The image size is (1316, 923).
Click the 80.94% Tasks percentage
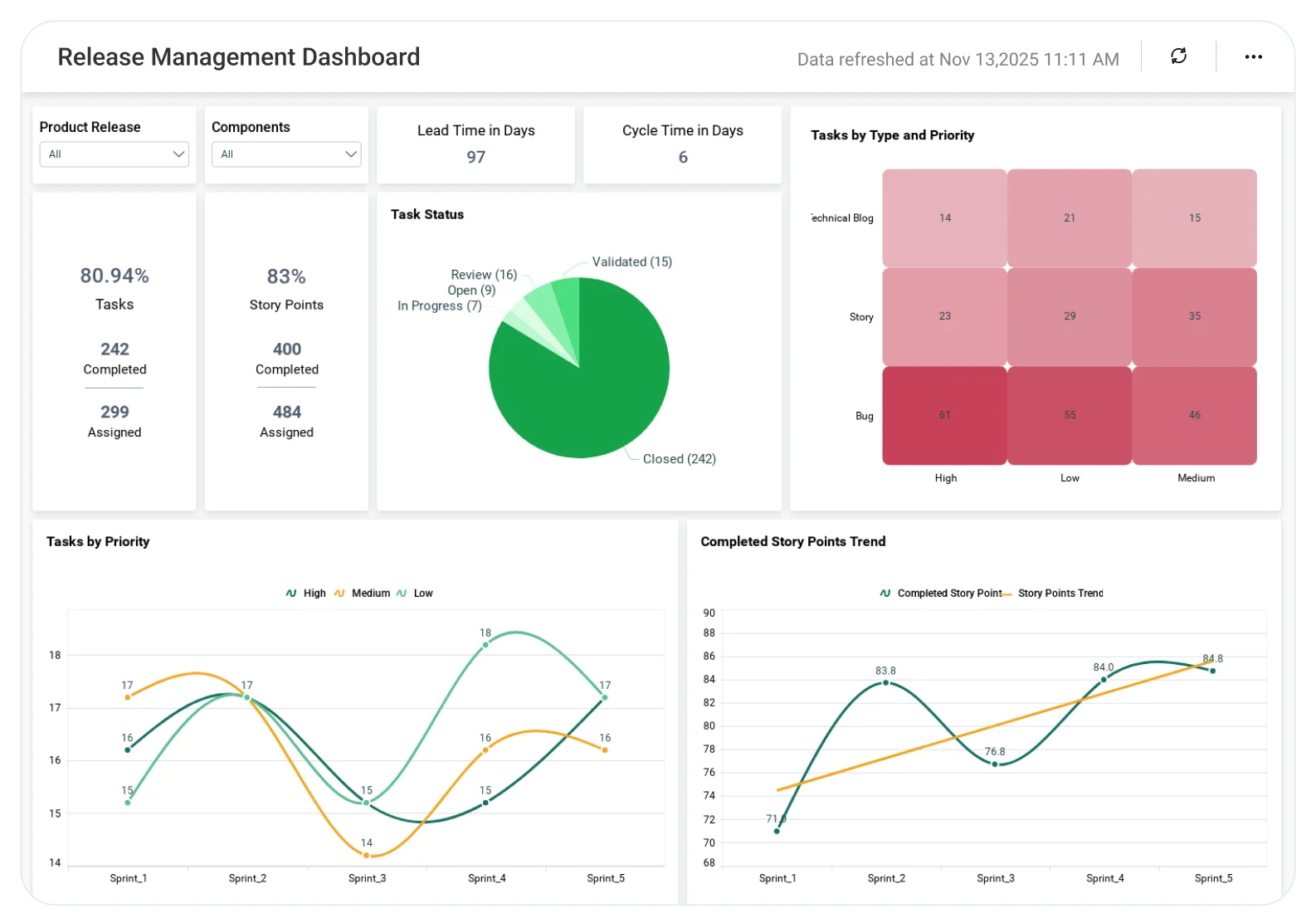[115, 276]
